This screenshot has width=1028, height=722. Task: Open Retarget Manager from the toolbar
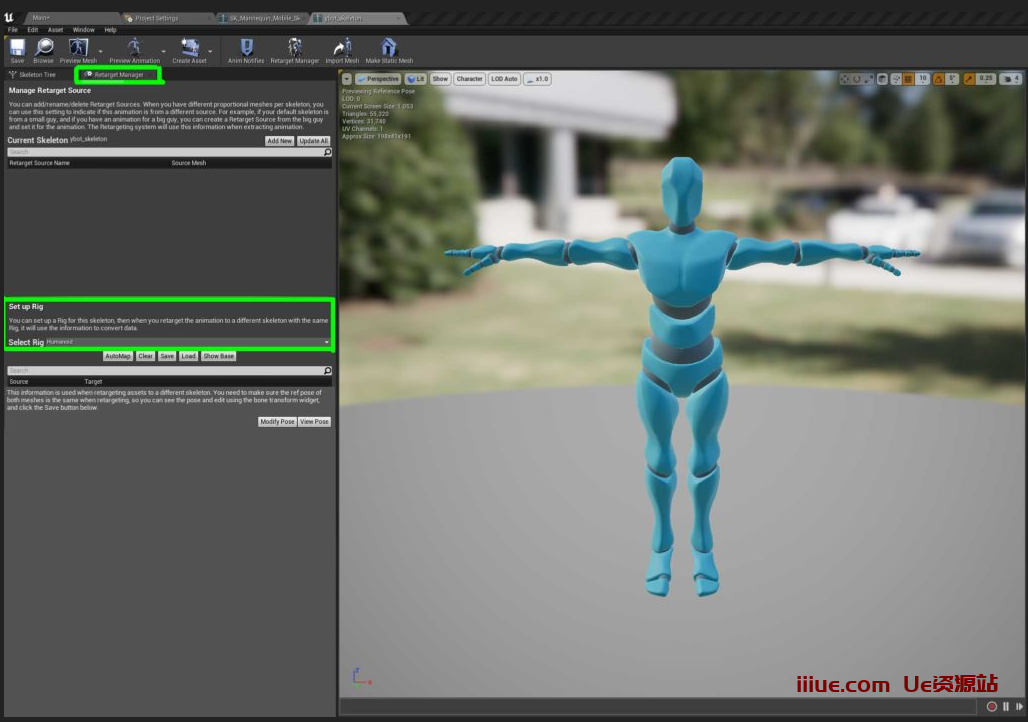(295, 49)
